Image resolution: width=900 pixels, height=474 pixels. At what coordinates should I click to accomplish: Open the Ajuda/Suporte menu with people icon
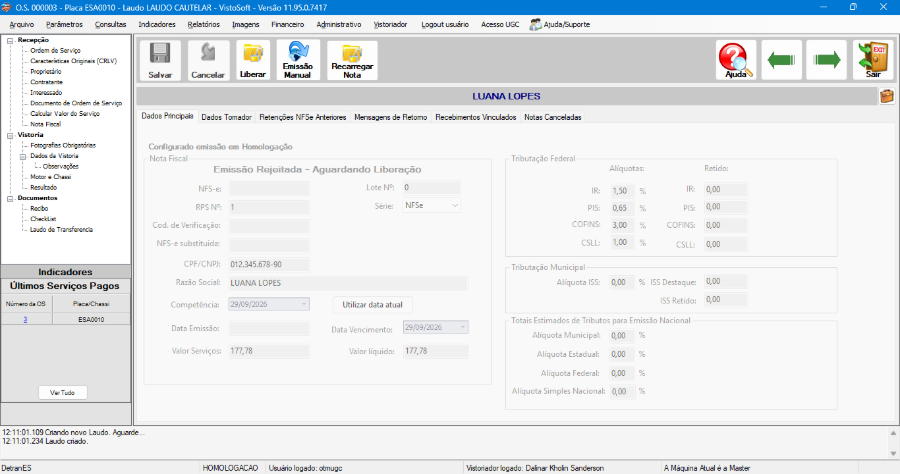click(560, 25)
